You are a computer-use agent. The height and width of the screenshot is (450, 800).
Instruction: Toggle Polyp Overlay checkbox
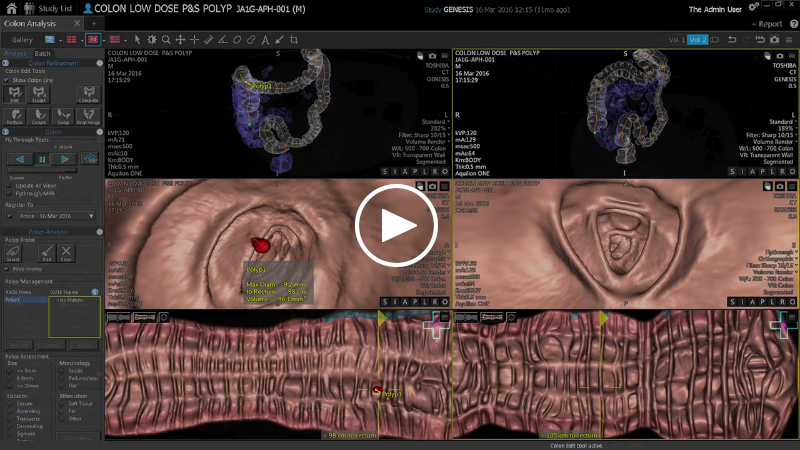pyautogui.click(x=7, y=268)
